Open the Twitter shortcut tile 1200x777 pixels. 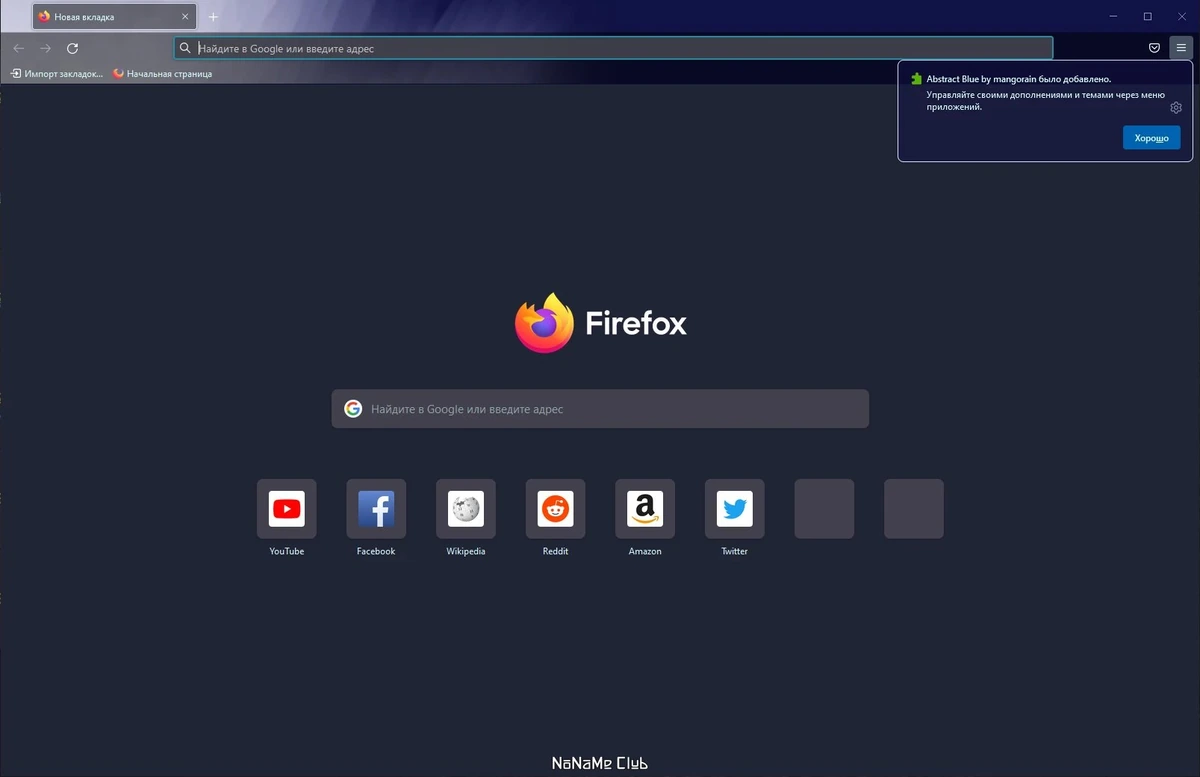click(x=734, y=509)
